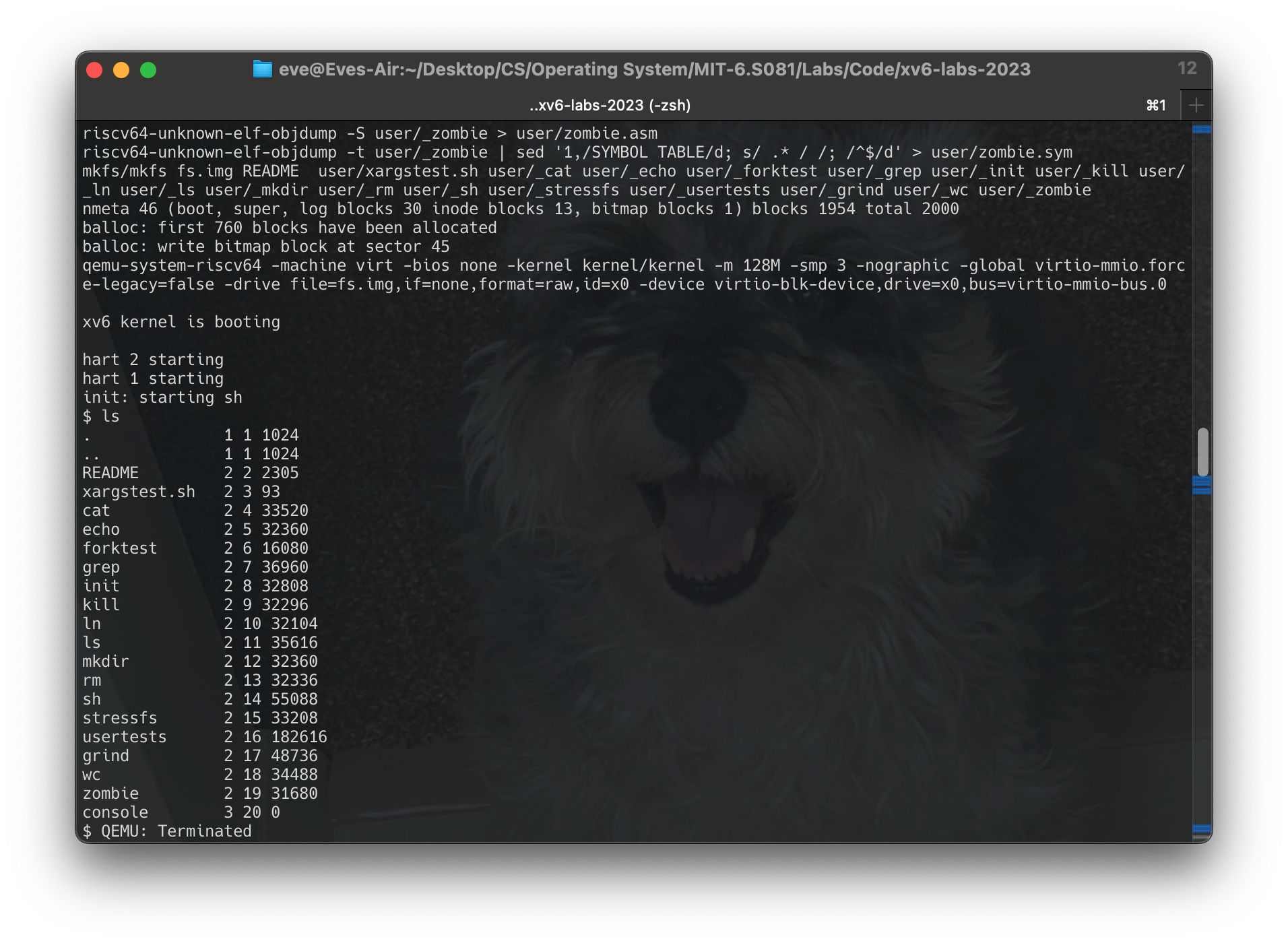Click the README entry in the ls output

point(109,472)
